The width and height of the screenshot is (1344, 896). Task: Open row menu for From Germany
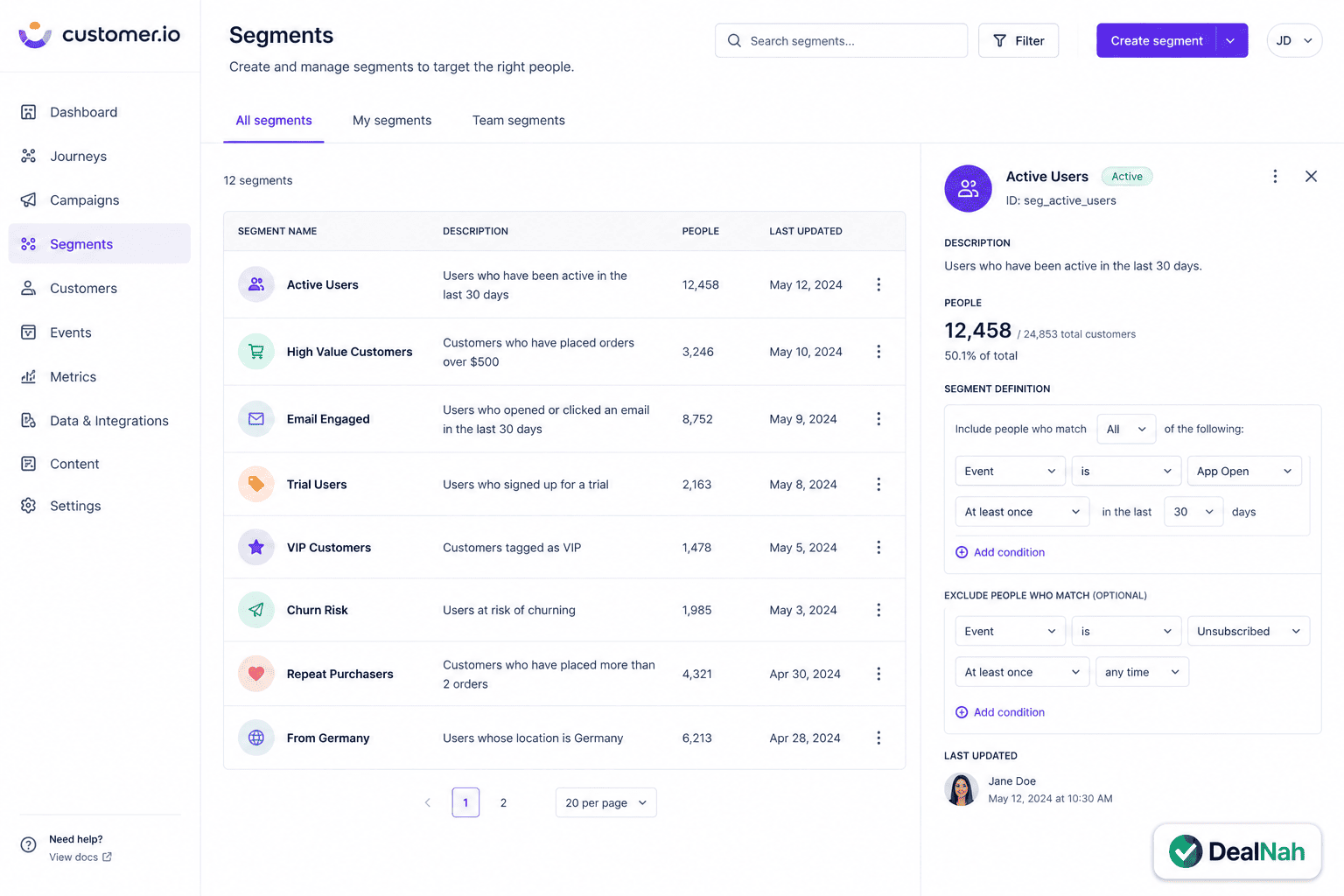coord(878,738)
